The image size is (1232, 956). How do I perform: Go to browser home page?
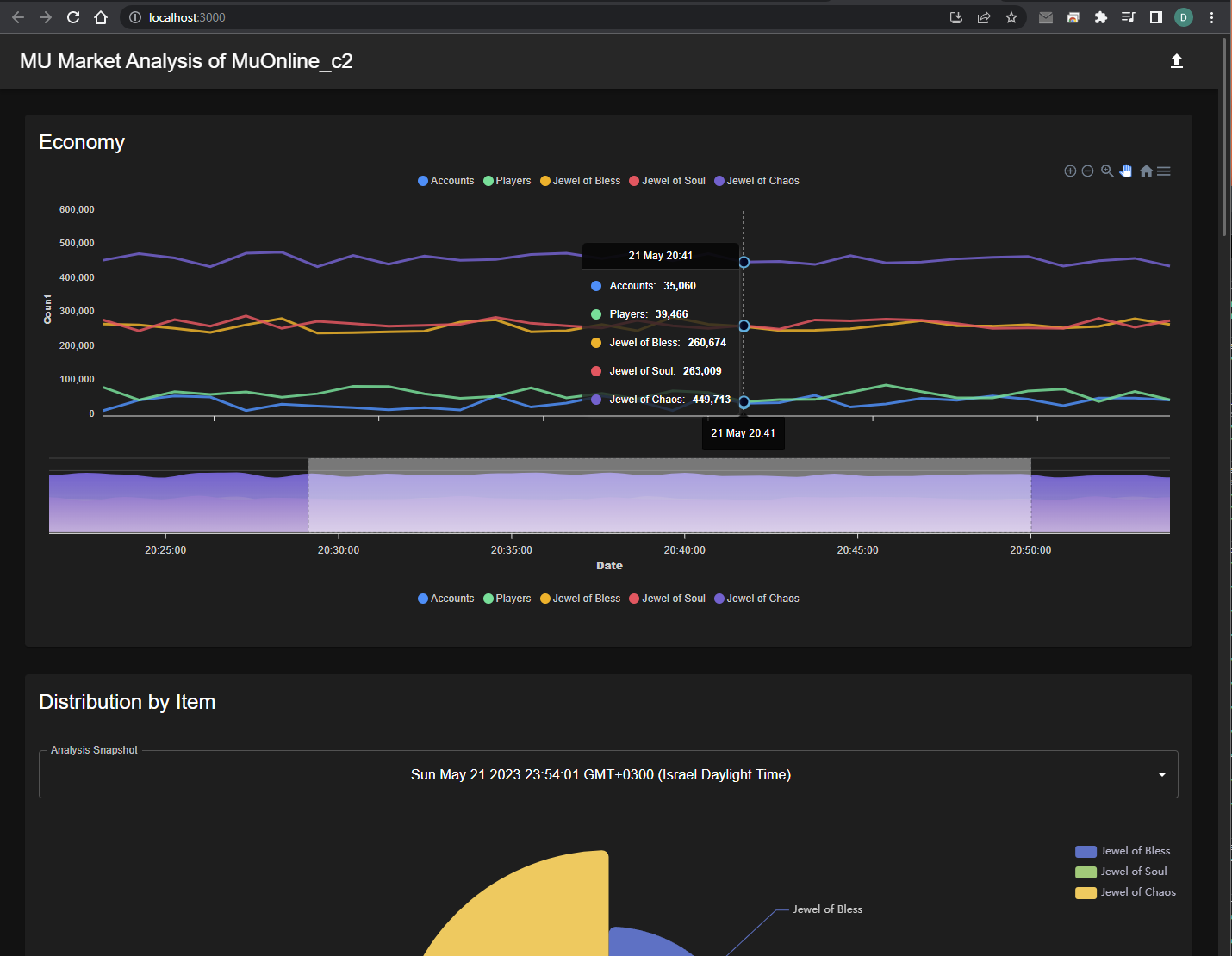[101, 17]
